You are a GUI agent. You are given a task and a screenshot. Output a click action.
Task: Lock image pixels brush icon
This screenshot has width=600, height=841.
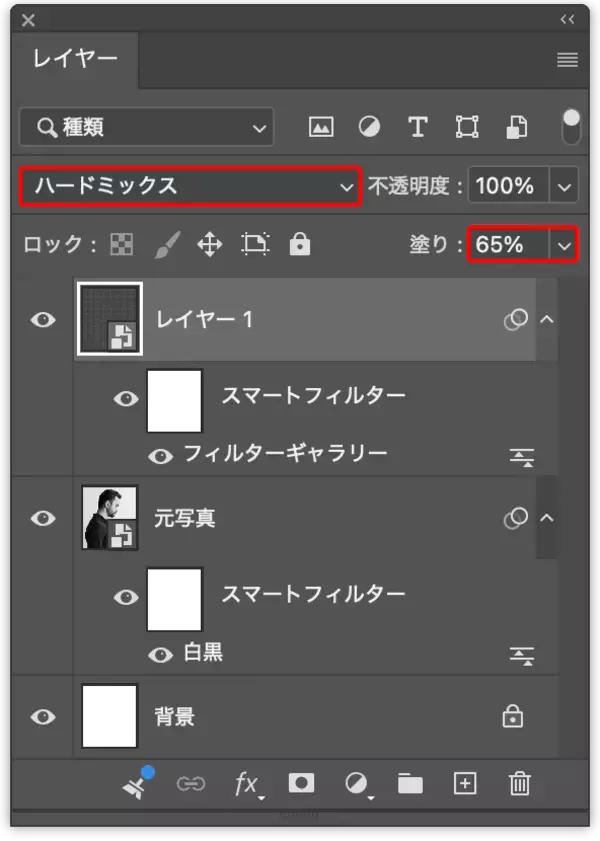167,245
